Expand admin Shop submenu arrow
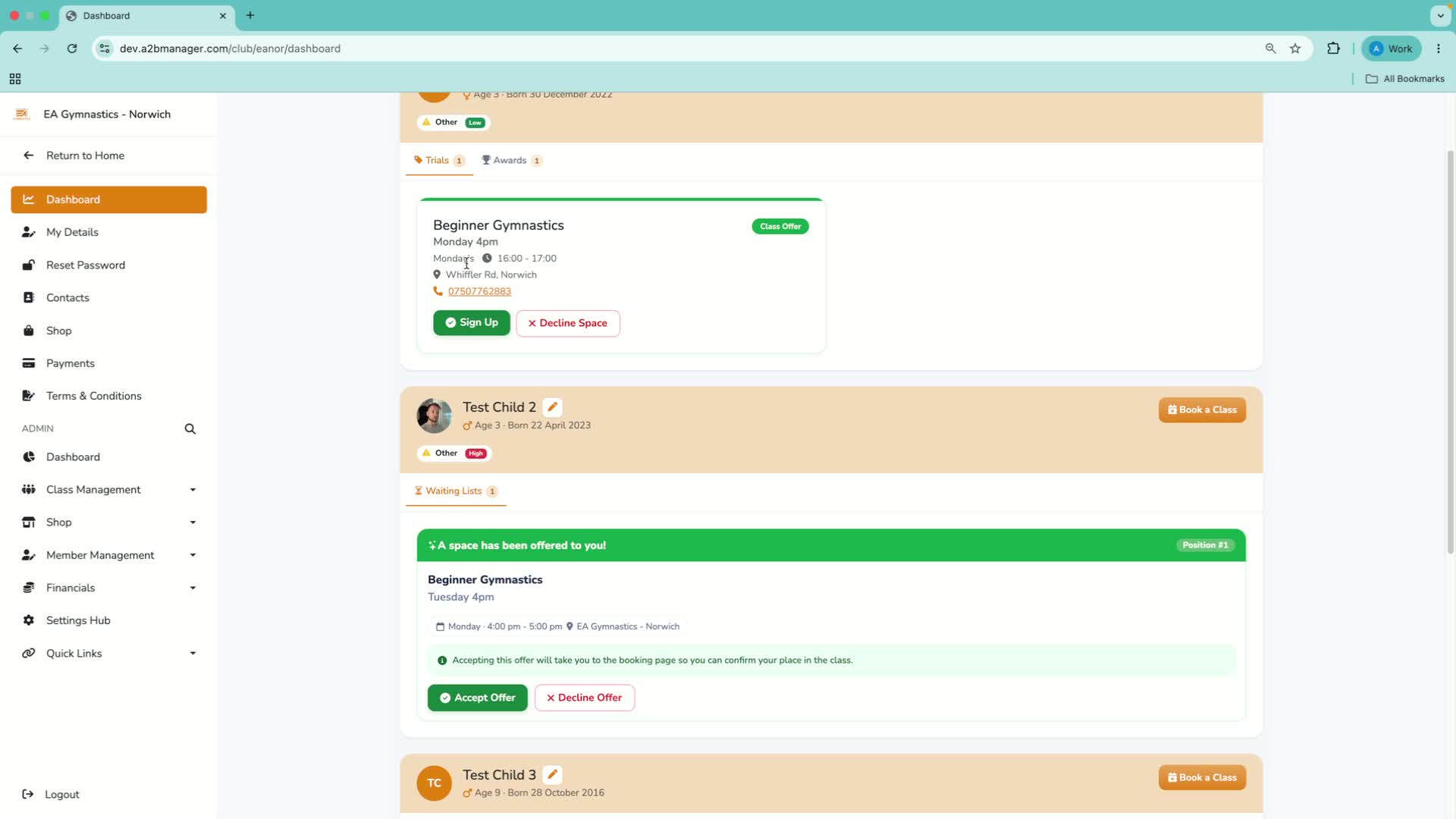 pyautogui.click(x=193, y=522)
